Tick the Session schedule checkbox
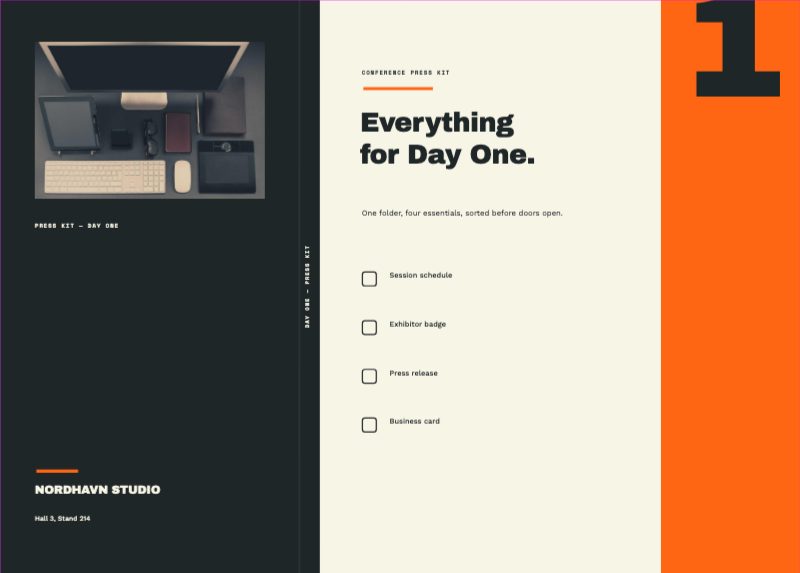The height and width of the screenshot is (573, 800). pyautogui.click(x=369, y=279)
